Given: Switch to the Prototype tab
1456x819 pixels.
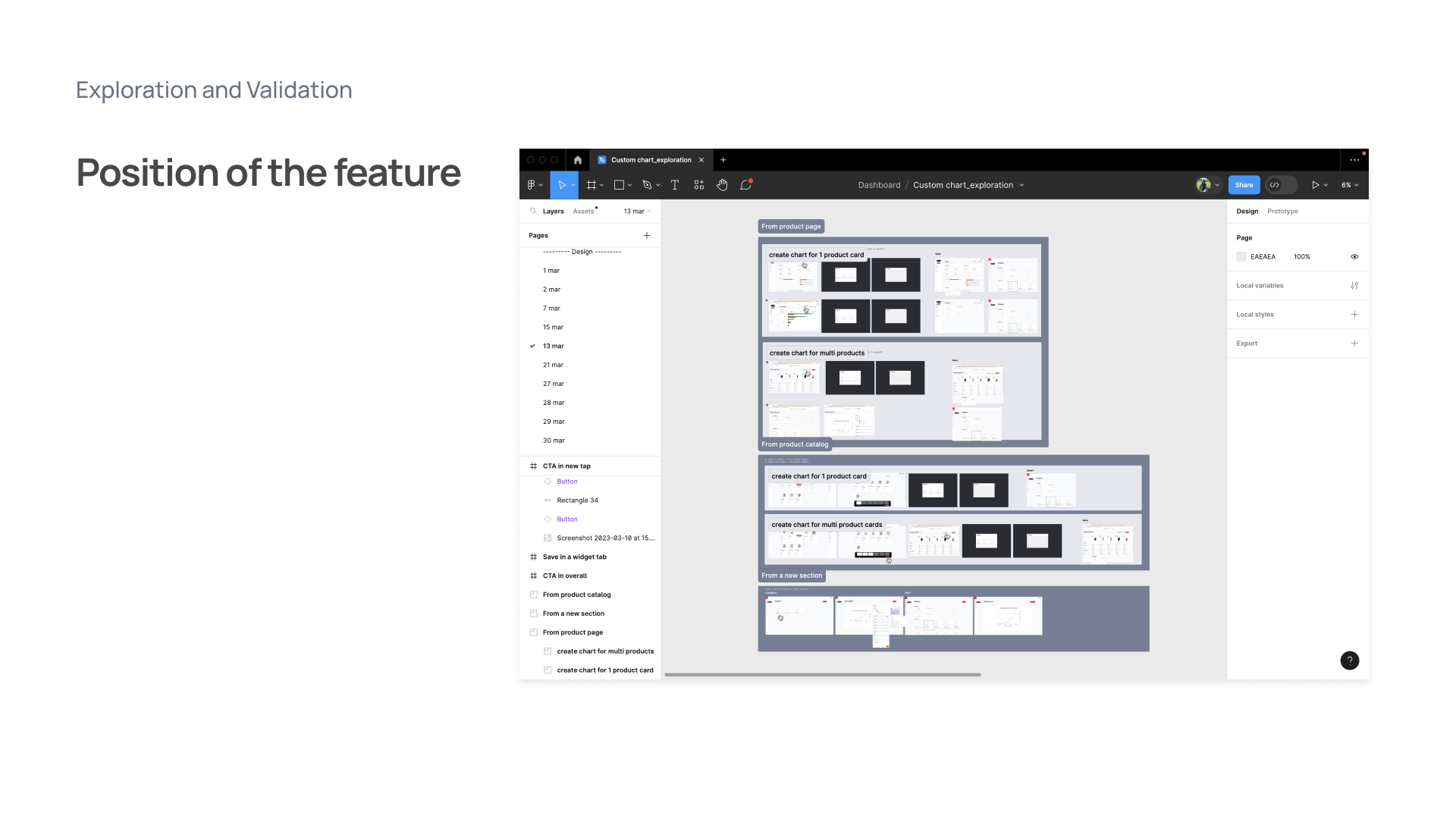Looking at the screenshot, I should (x=1282, y=212).
